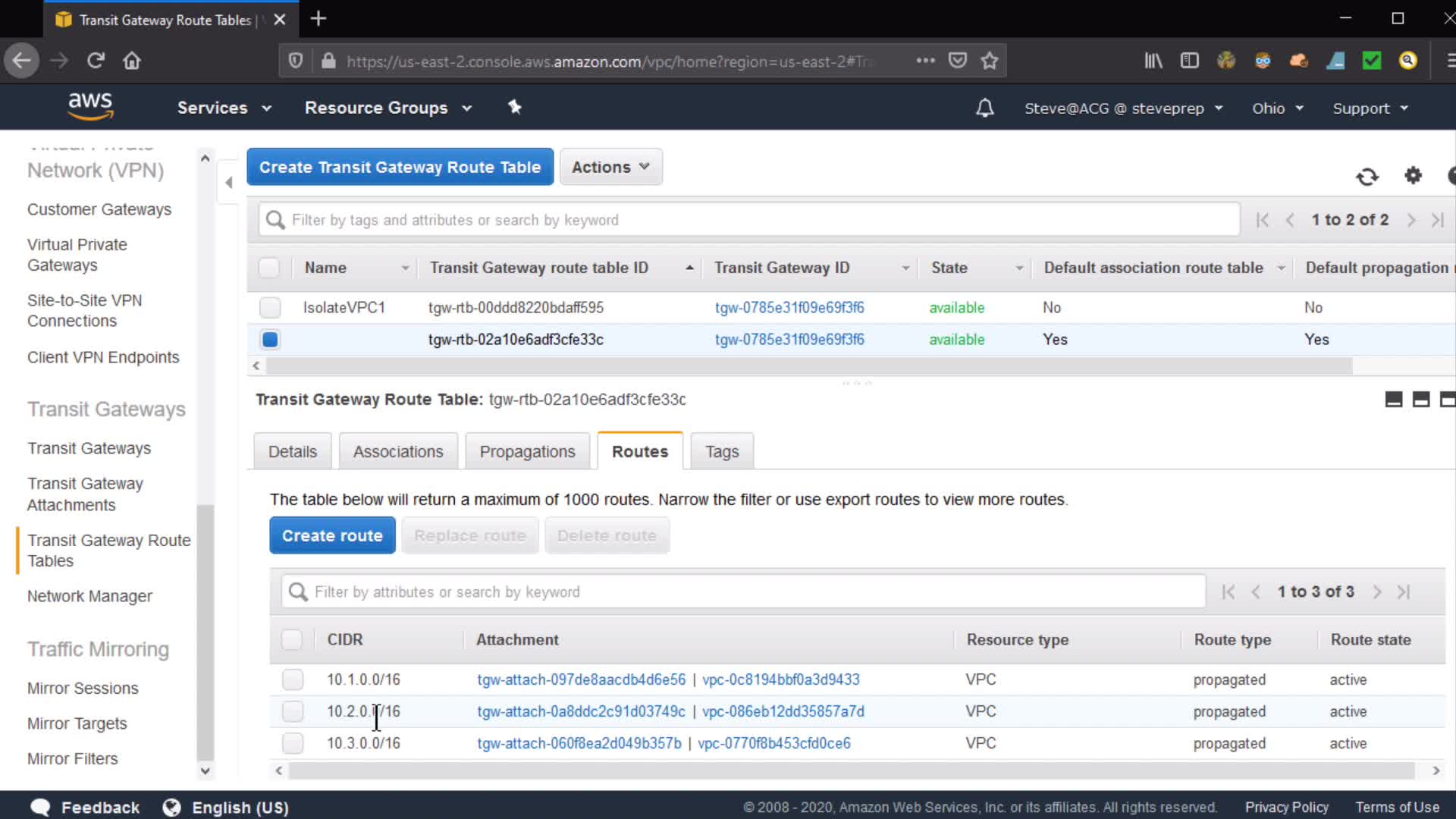
Task: Open the table settings gear icon
Action: click(1412, 176)
